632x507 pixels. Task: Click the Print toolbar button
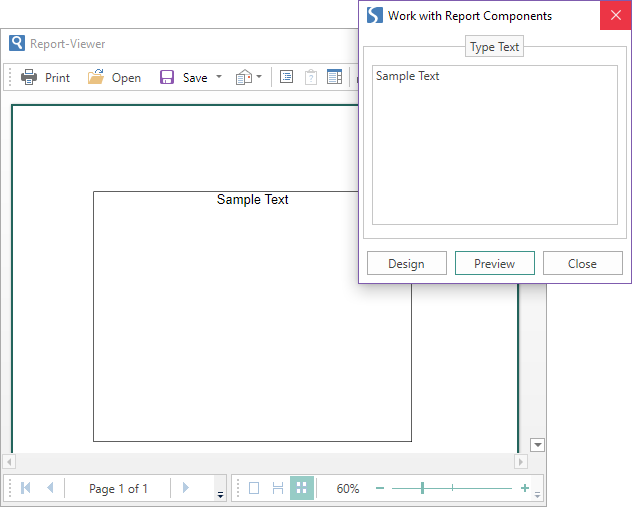(x=46, y=77)
